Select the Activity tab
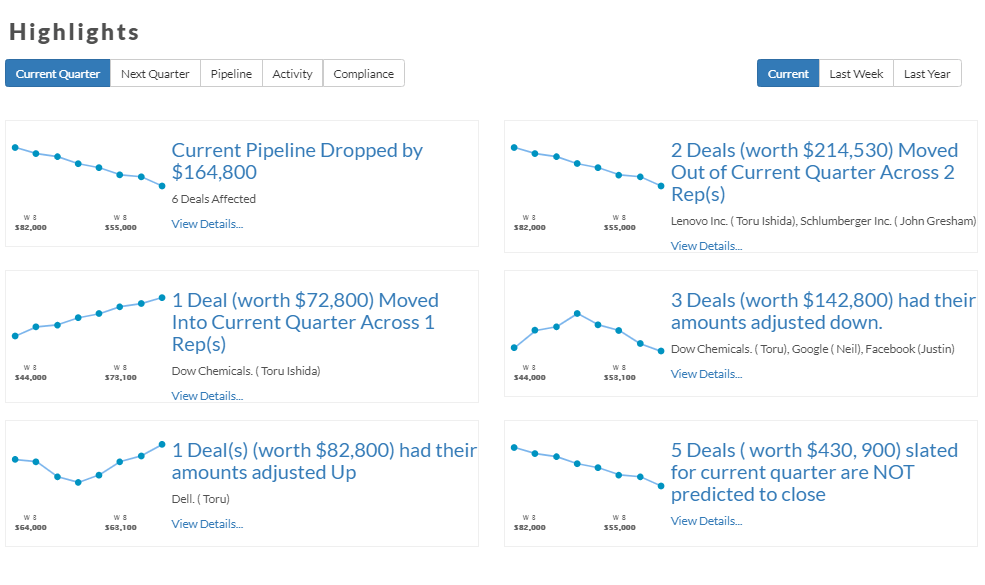 click(x=292, y=74)
